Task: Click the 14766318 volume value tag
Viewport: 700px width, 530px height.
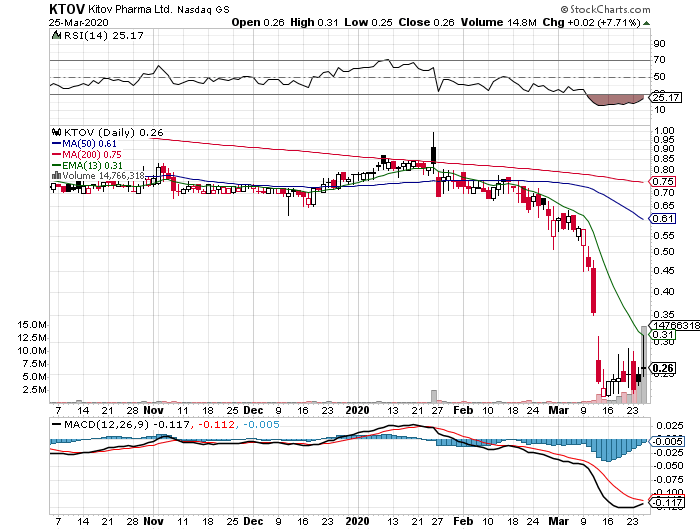Action: (x=675, y=324)
